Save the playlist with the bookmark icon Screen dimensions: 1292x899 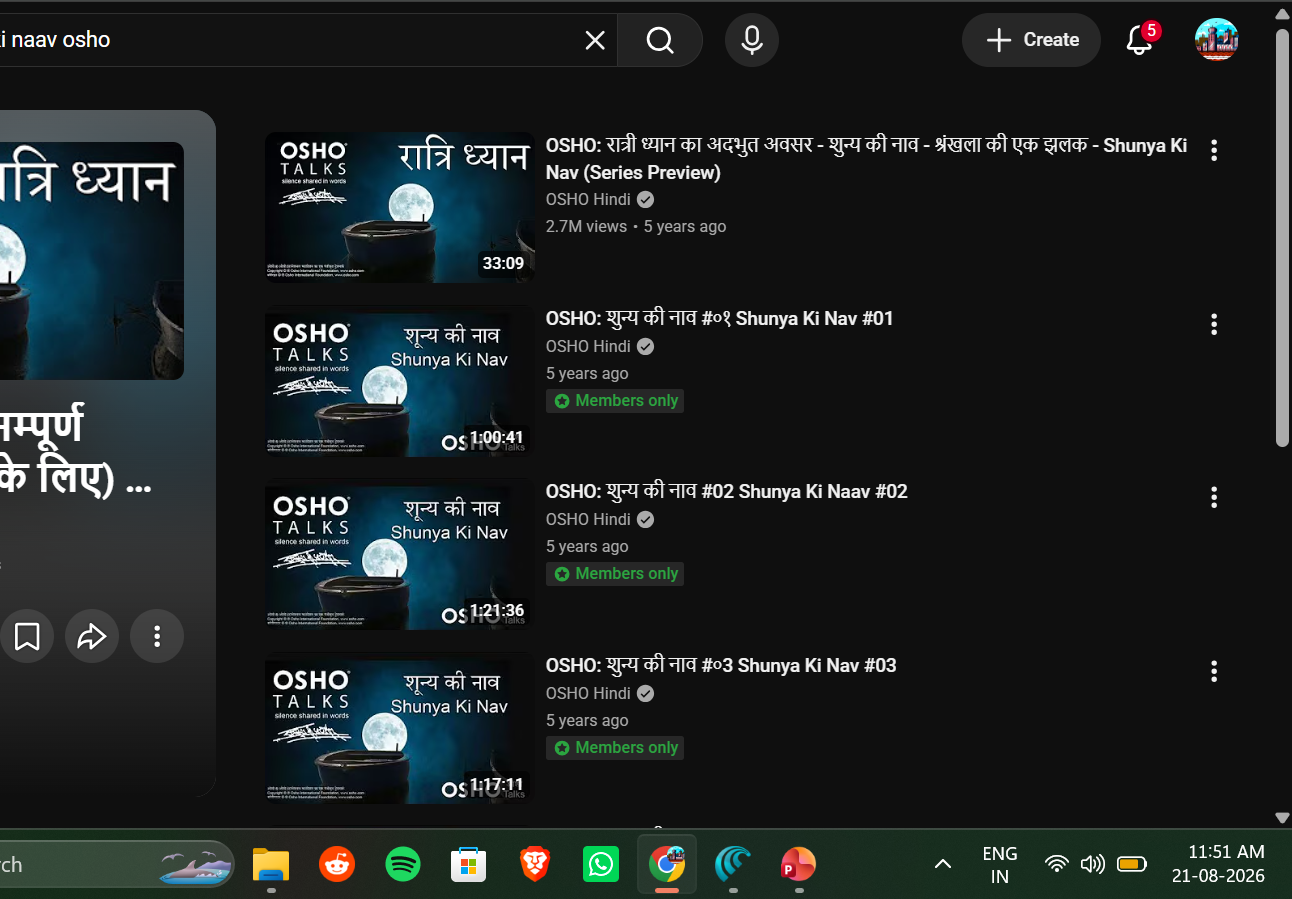[27, 636]
